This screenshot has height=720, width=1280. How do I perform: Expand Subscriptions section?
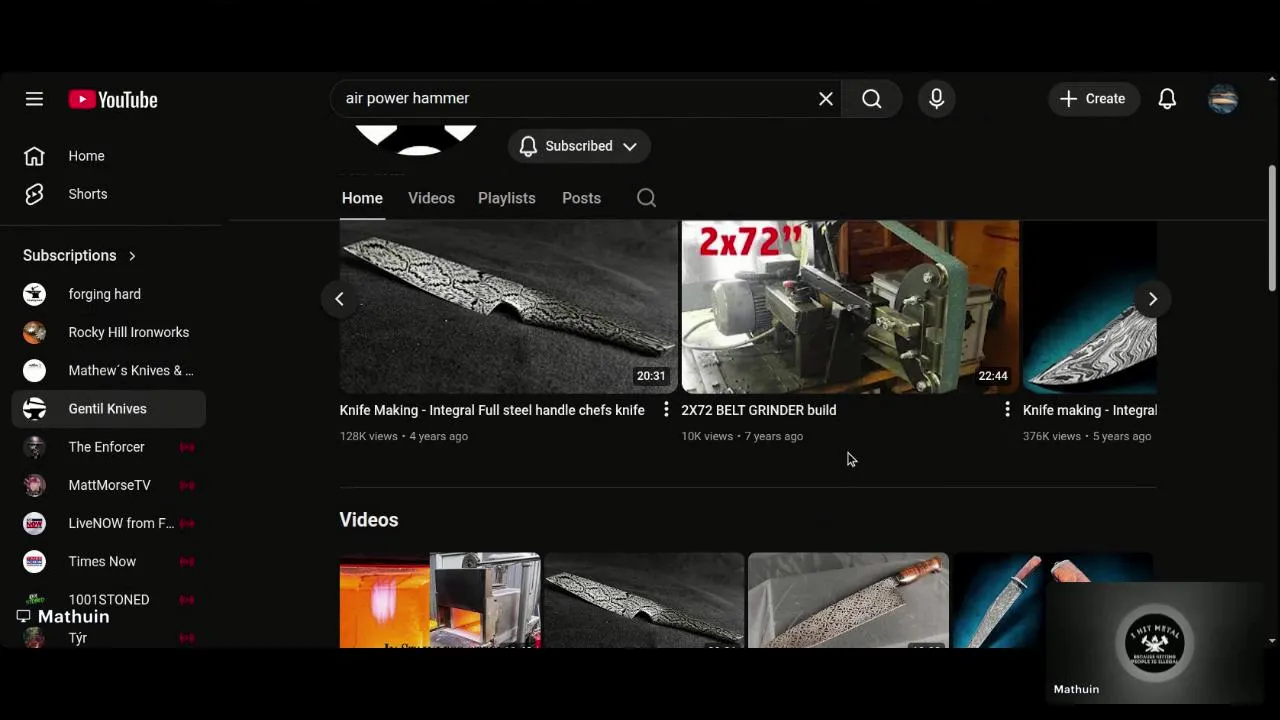coord(80,255)
